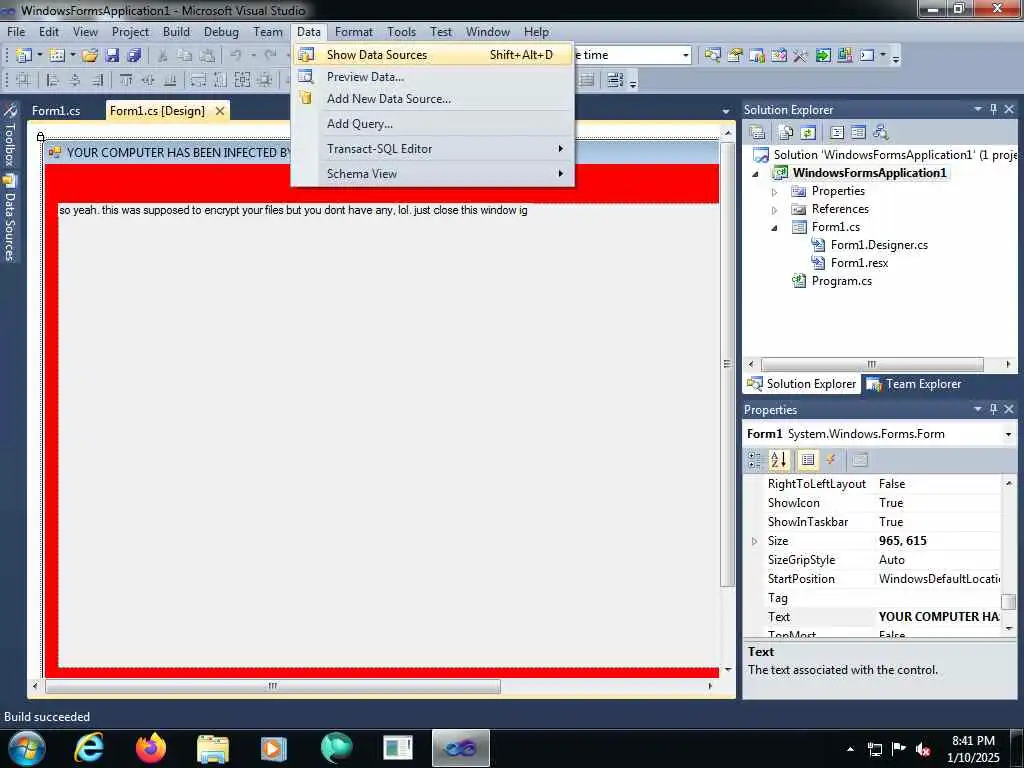Toggle the Properties grid view button

click(x=808, y=460)
